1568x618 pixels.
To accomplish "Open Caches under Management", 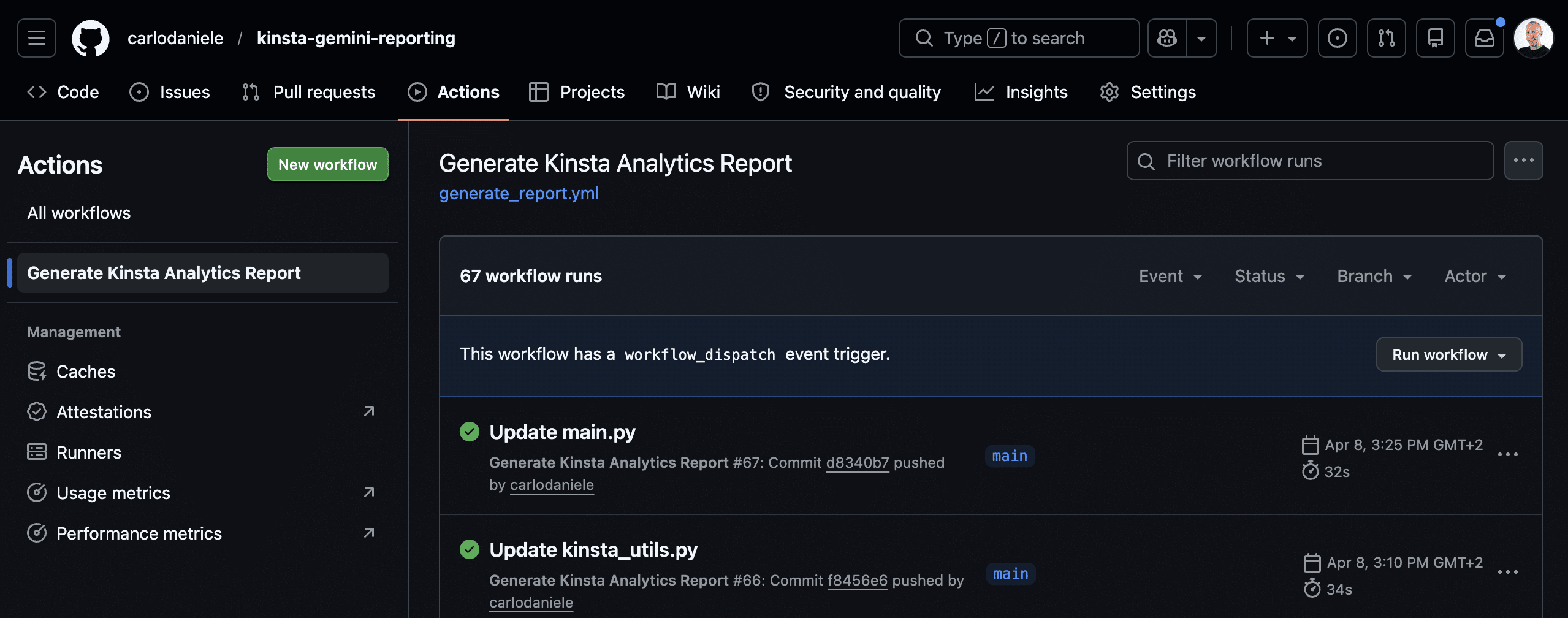I will [x=203, y=372].
